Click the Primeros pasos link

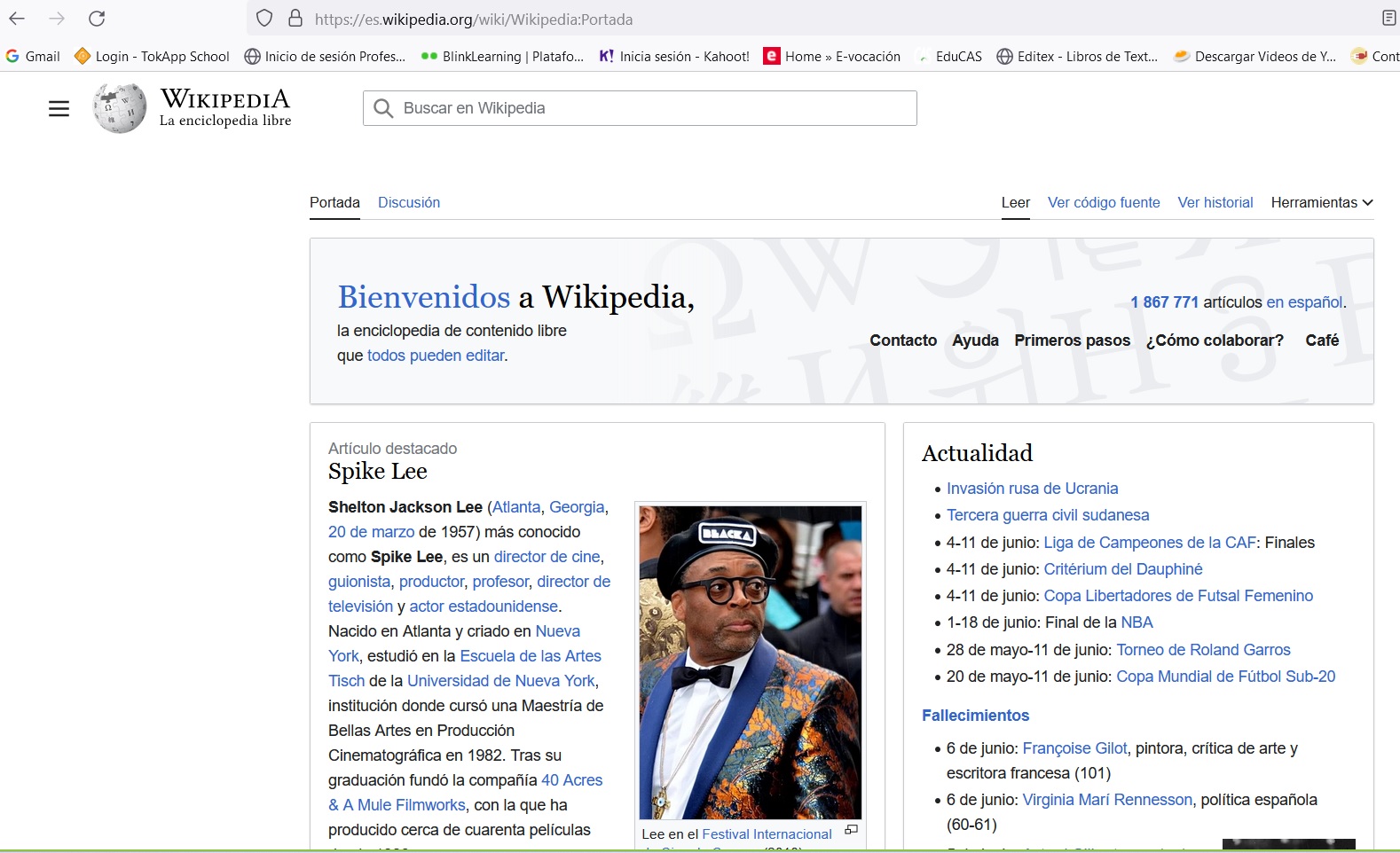coord(1072,340)
